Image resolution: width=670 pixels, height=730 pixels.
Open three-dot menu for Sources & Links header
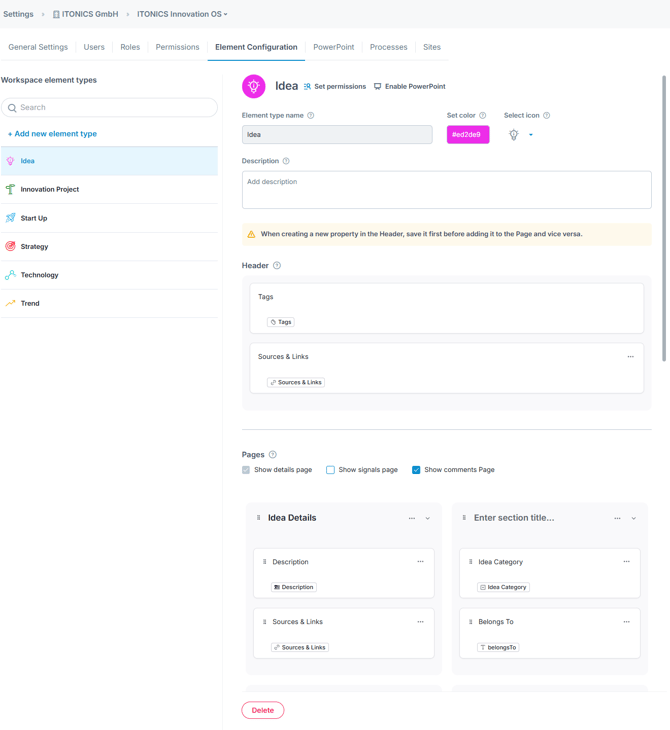[x=630, y=357]
